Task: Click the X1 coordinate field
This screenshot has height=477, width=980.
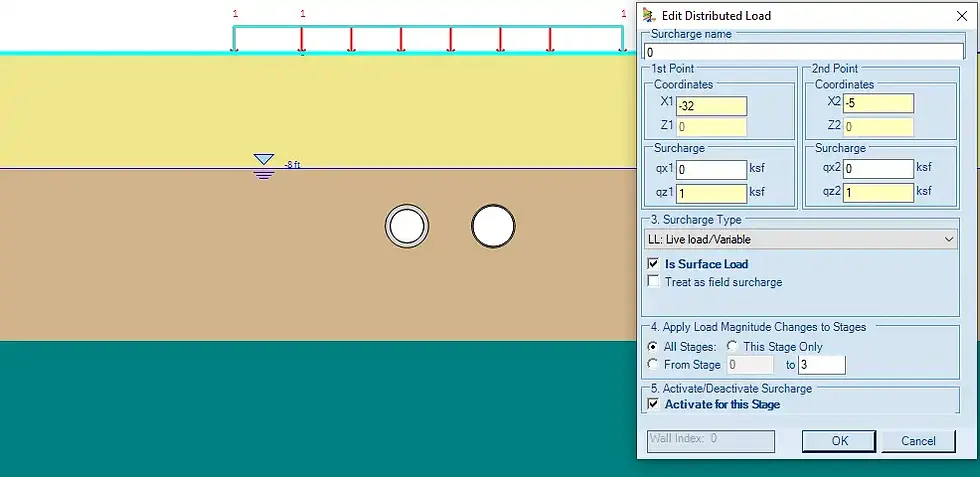Action: [x=711, y=106]
